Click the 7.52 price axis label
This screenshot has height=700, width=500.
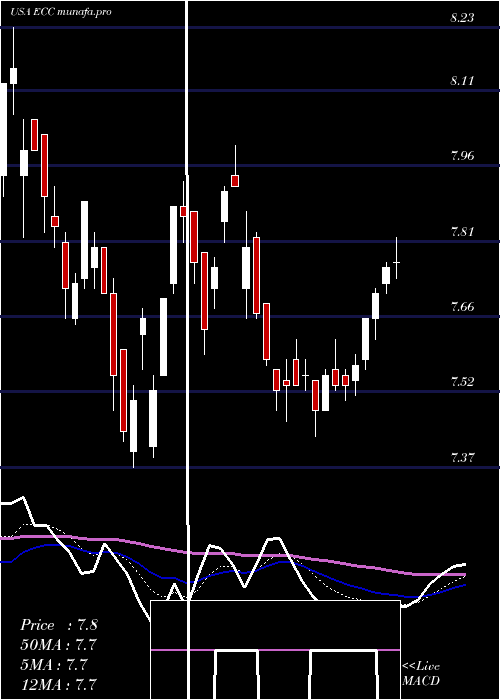coord(461,382)
